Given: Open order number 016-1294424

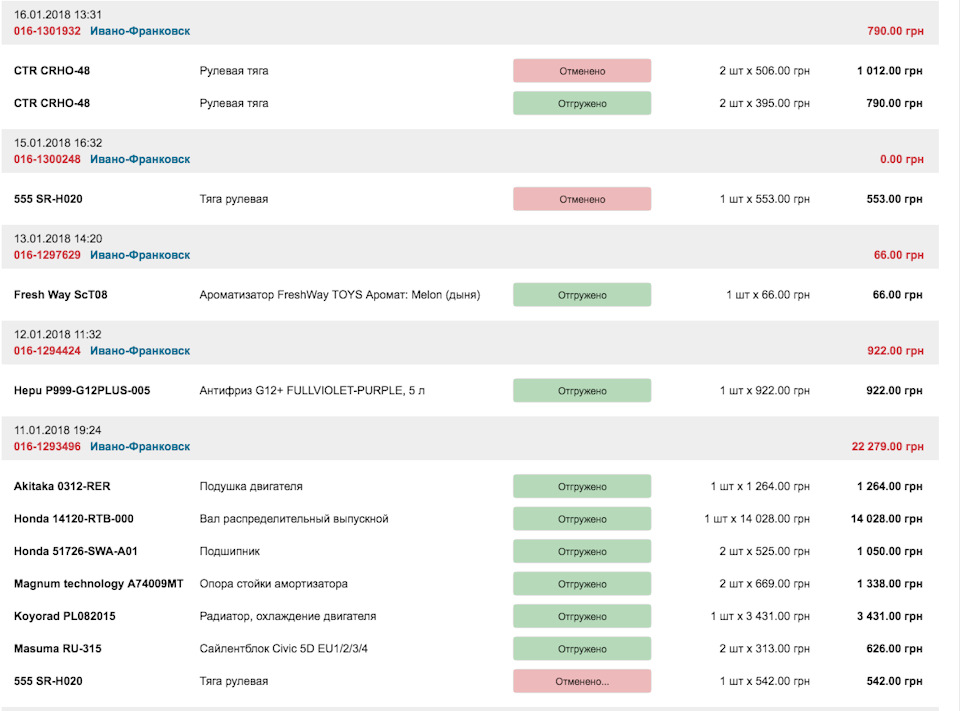Looking at the screenshot, I should pos(47,351).
